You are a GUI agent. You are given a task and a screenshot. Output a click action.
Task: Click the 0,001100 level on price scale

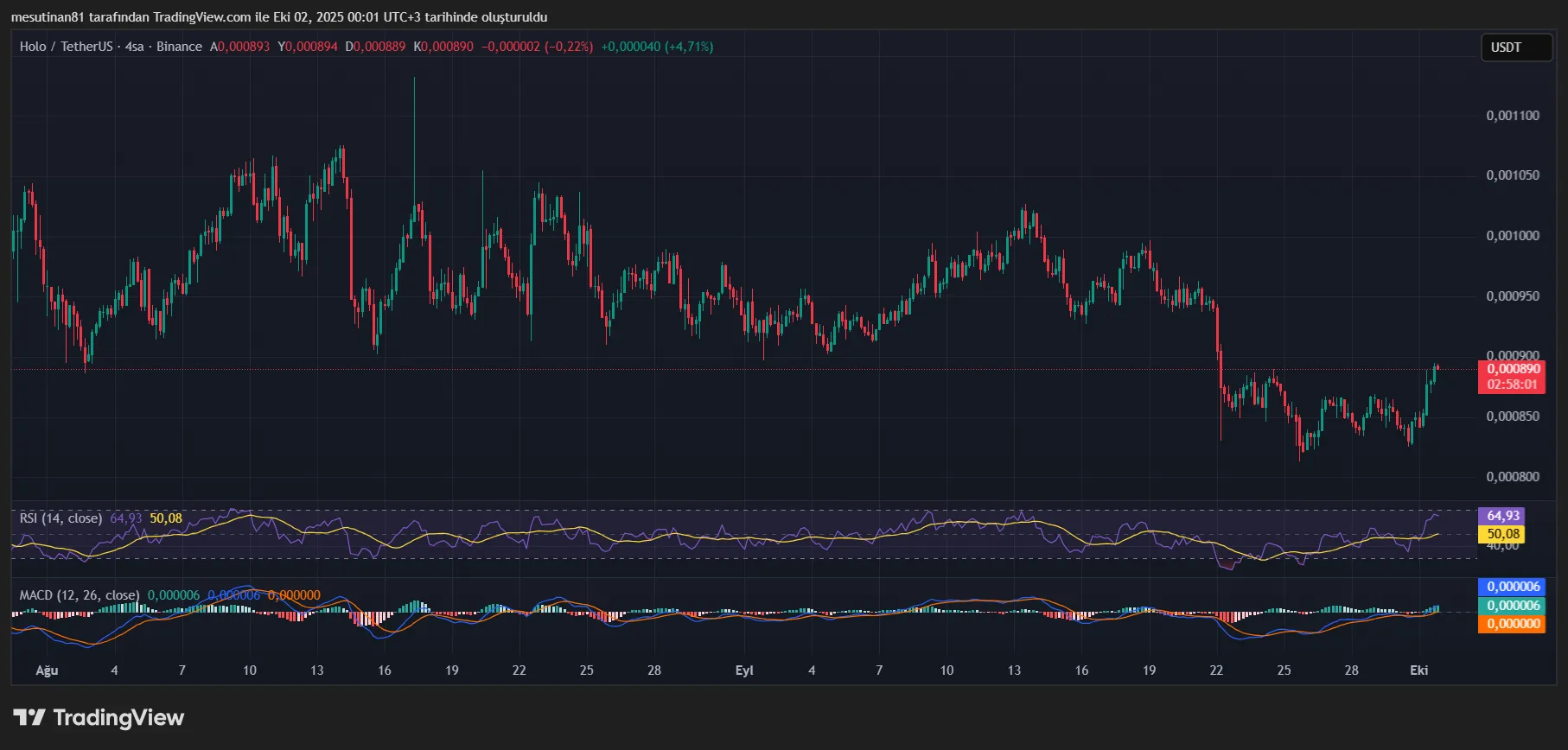pyautogui.click(x=1513, y=116)
